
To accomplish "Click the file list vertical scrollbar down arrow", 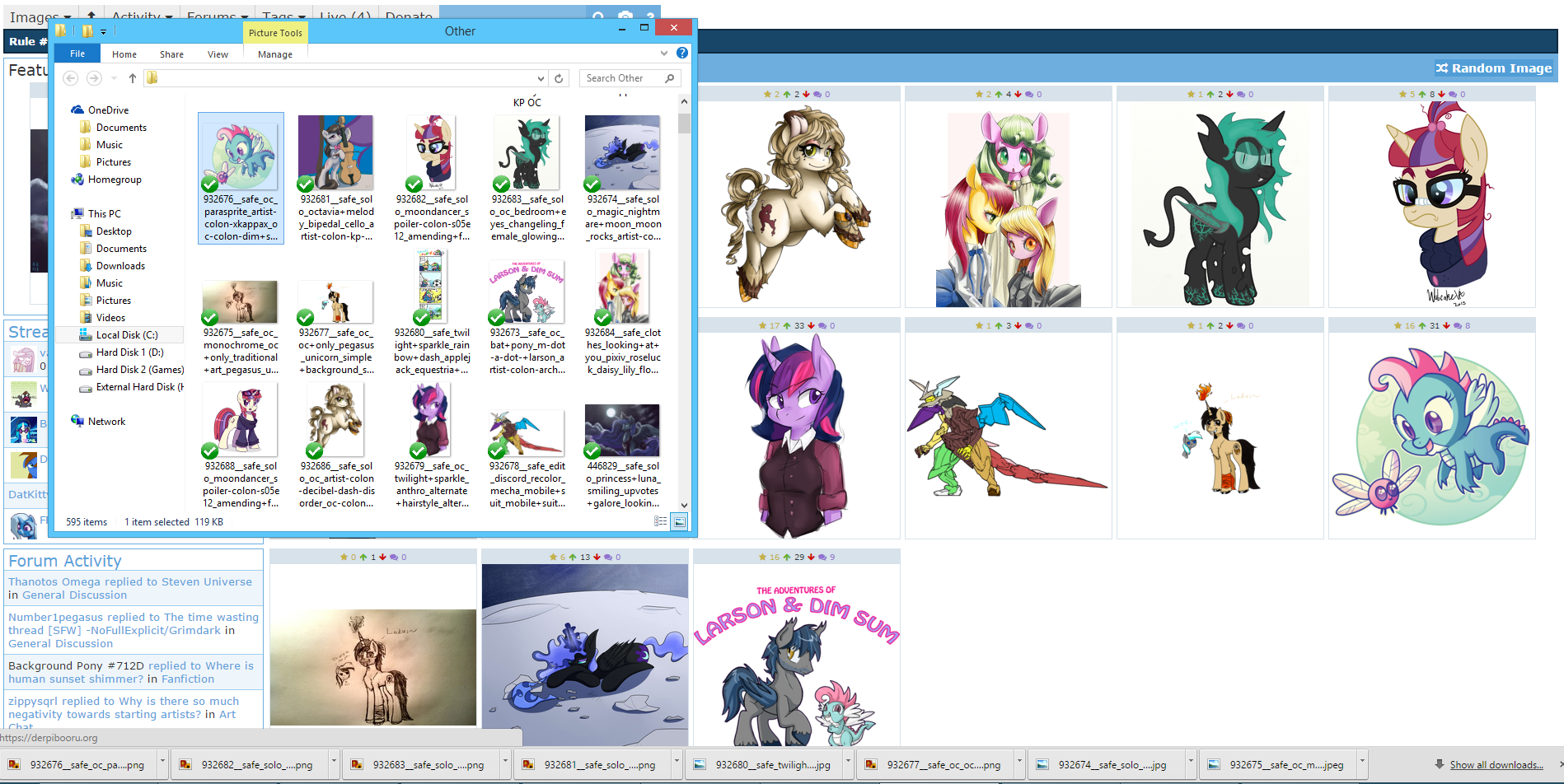I will pos(683,505).
